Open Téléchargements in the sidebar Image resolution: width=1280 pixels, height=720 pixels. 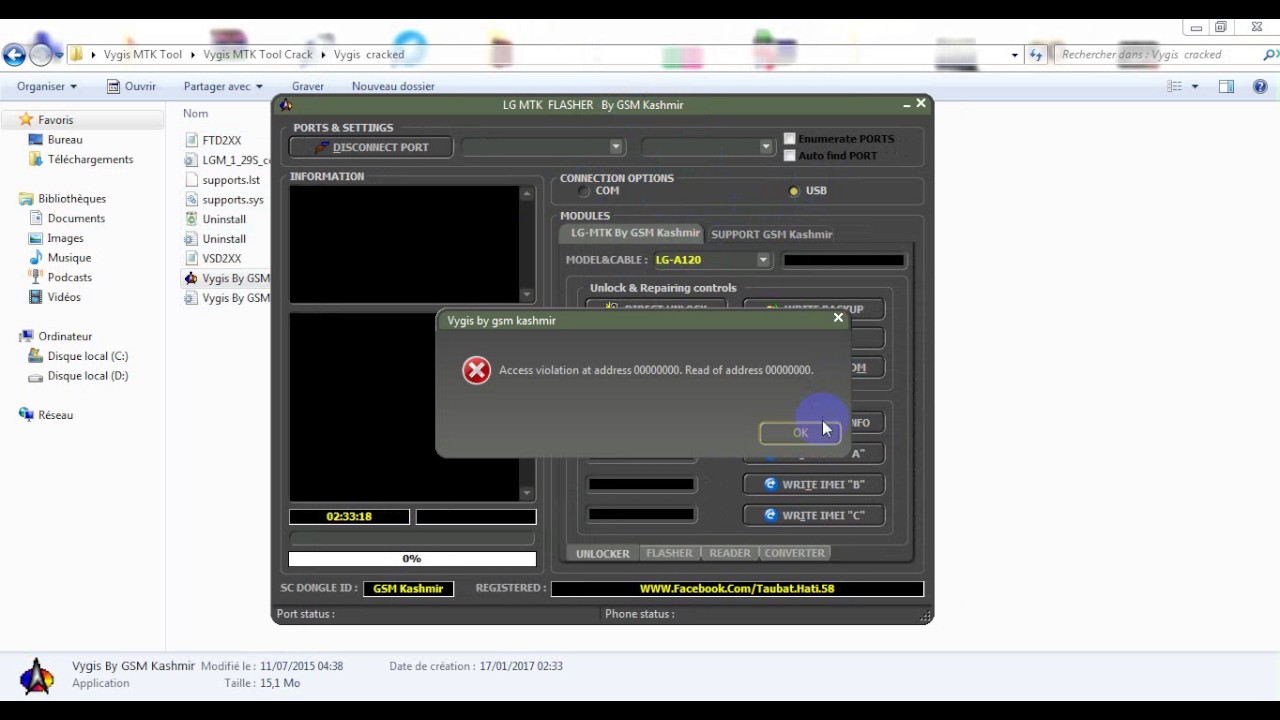[90, 160]
